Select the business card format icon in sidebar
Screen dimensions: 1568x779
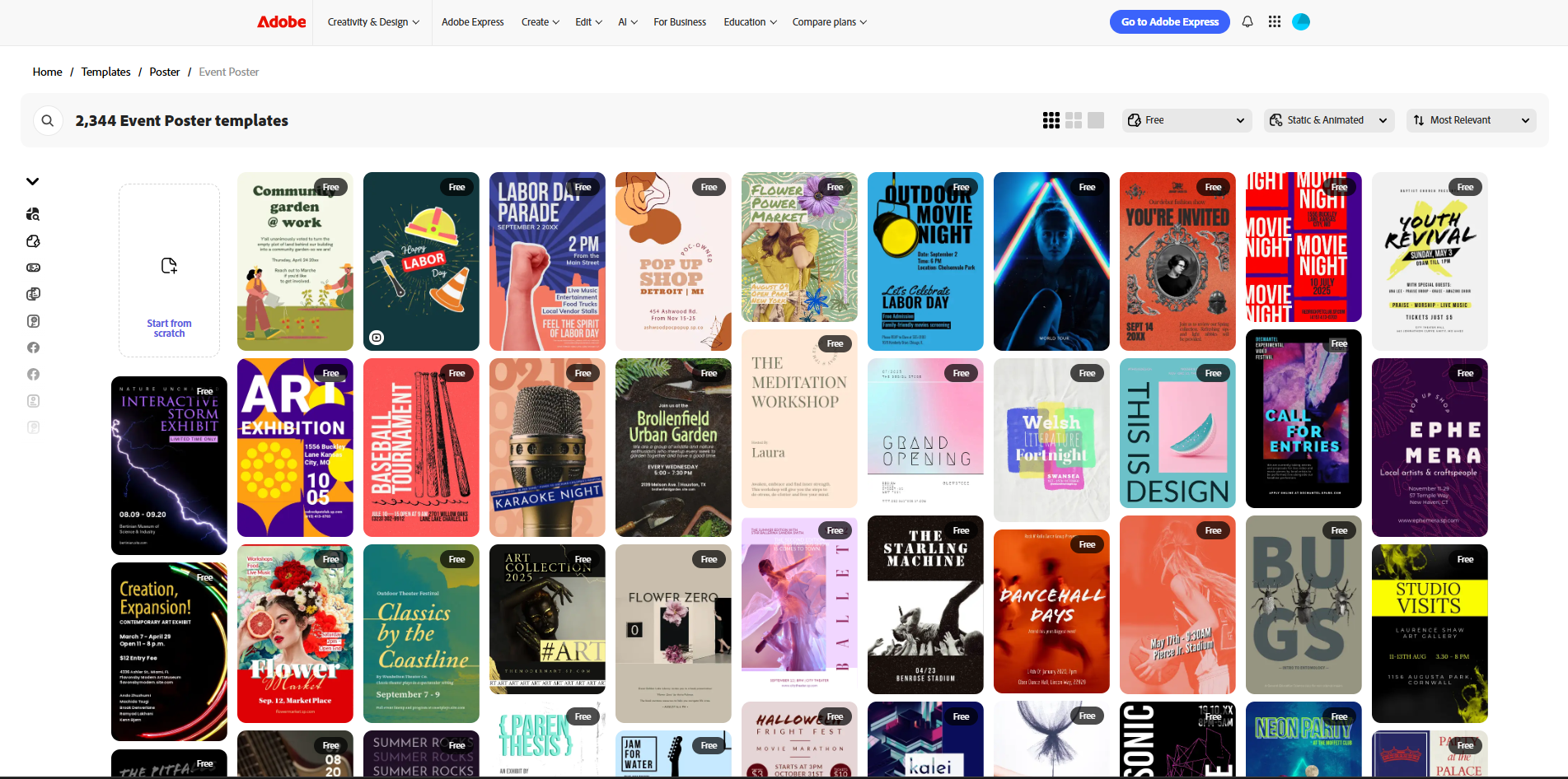(x=33, y=267)
